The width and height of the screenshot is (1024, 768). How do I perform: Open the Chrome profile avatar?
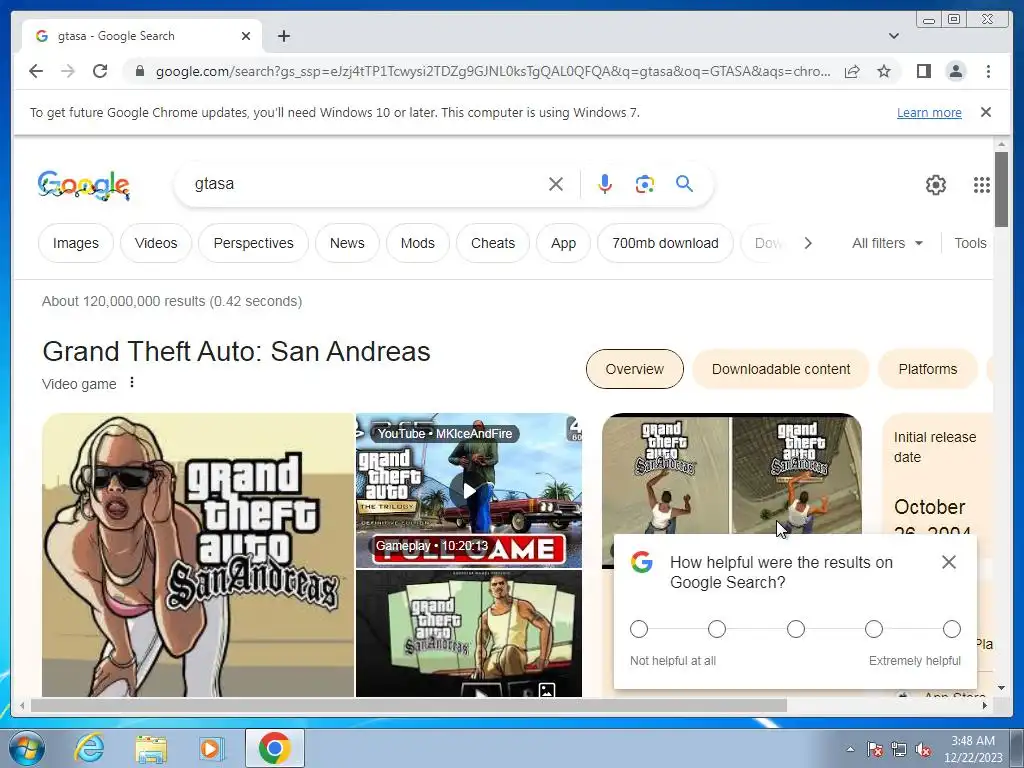(955, 71)
